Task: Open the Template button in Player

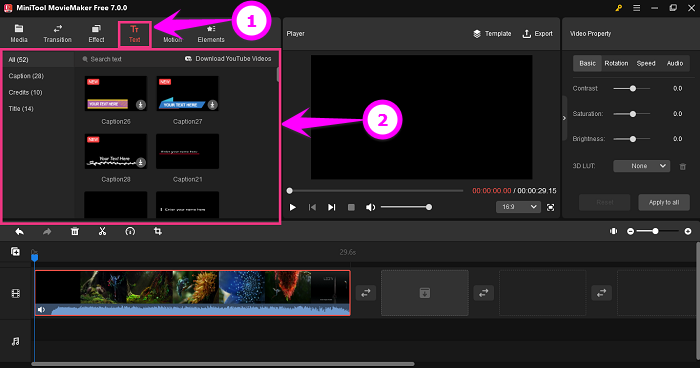Action: (492, 33)
